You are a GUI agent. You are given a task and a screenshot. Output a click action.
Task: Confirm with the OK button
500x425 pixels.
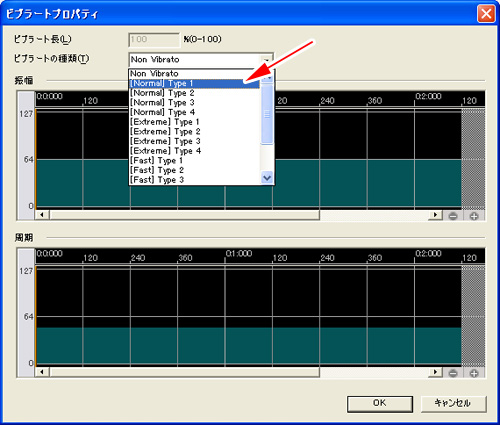coord(380,404)
